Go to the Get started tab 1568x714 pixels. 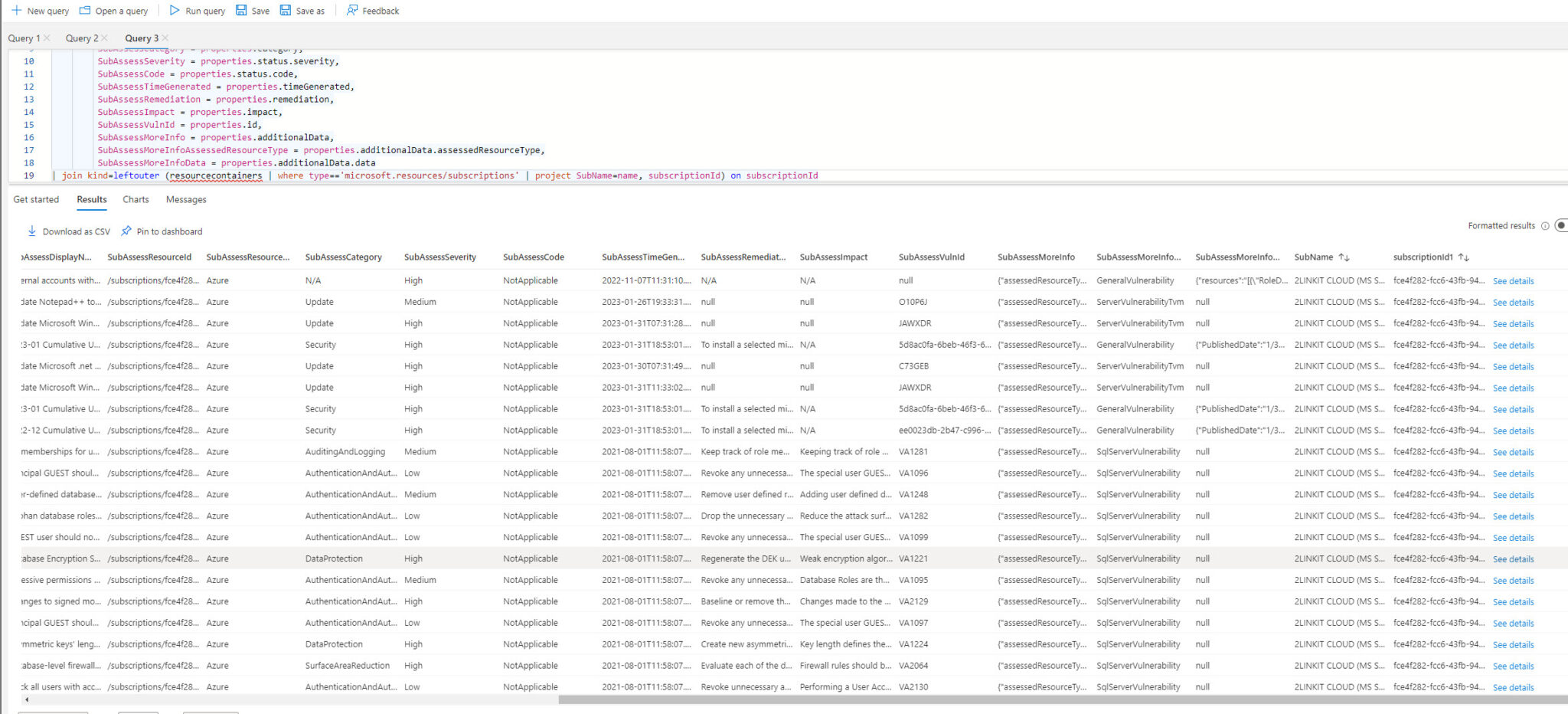pyautogui.click(x=35, y=199)
